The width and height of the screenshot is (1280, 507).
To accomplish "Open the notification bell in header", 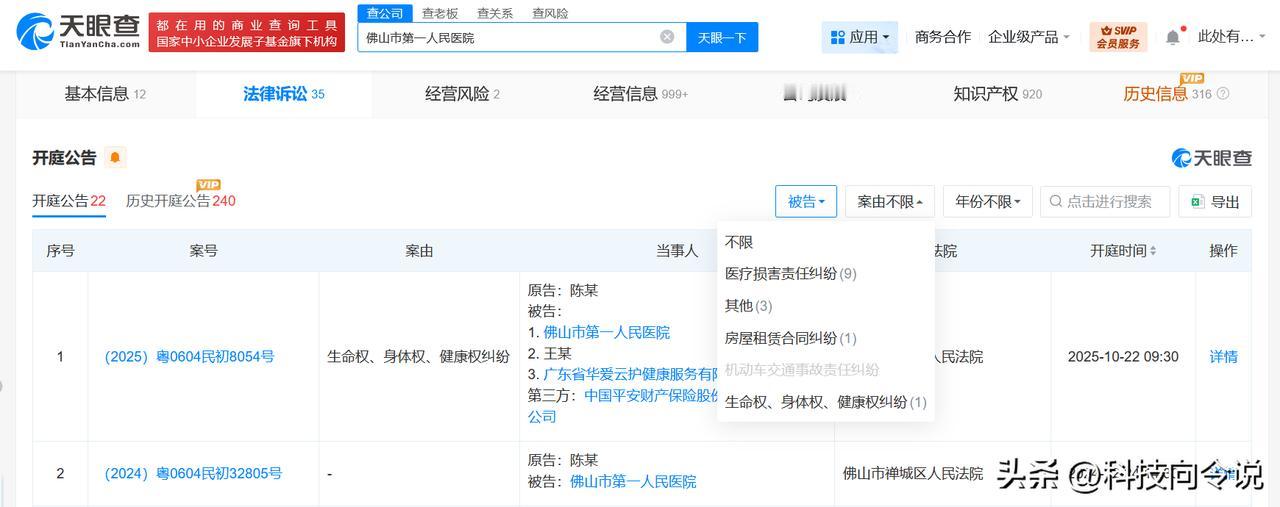I will tap(1173, 37).
